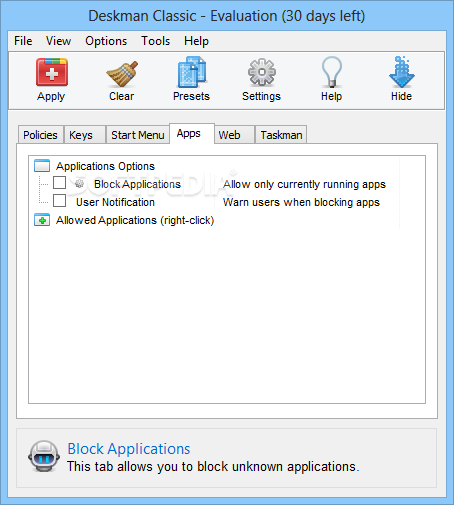
Task: Click the Help lightbulb icon
Action: point(332,72)
